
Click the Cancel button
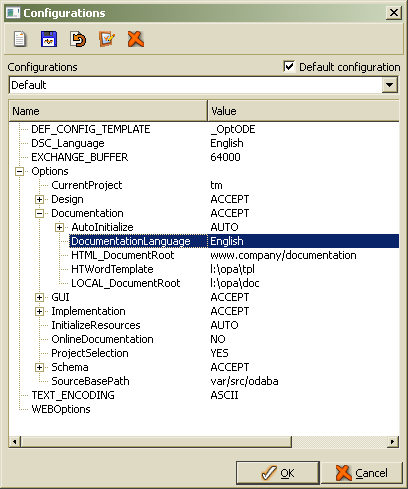(x=362, y=473)
